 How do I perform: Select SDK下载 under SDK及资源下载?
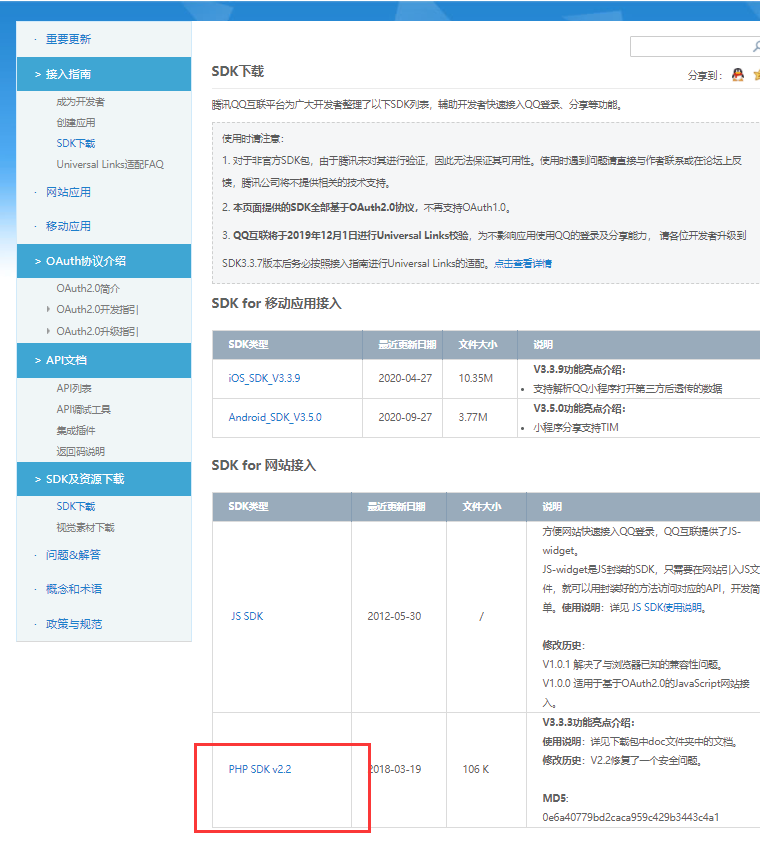76,506
